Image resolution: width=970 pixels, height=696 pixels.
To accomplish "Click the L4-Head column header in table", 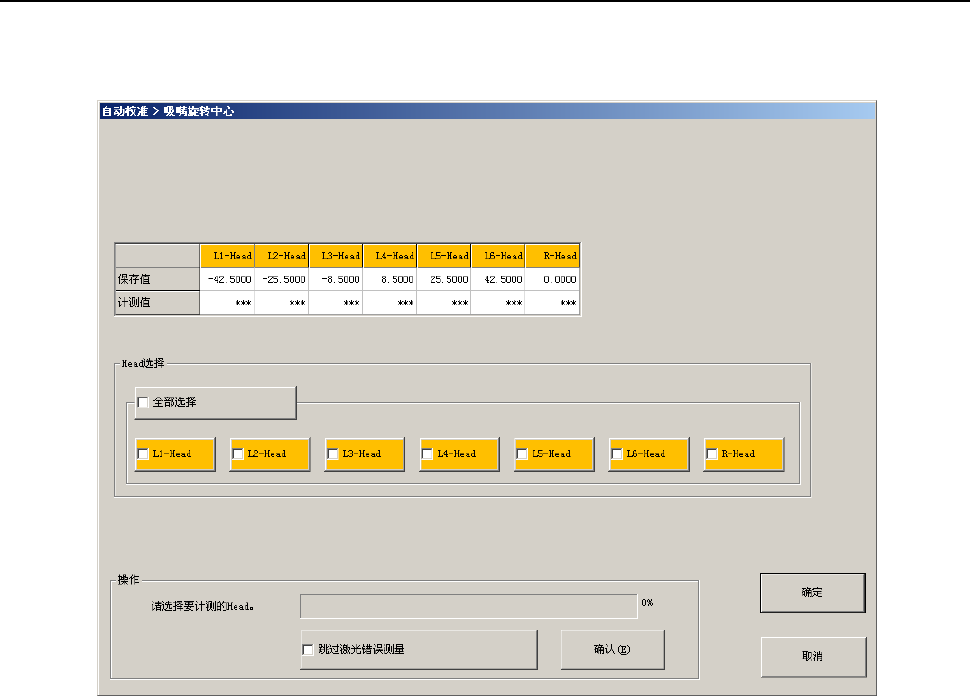I will coord(390,256).
